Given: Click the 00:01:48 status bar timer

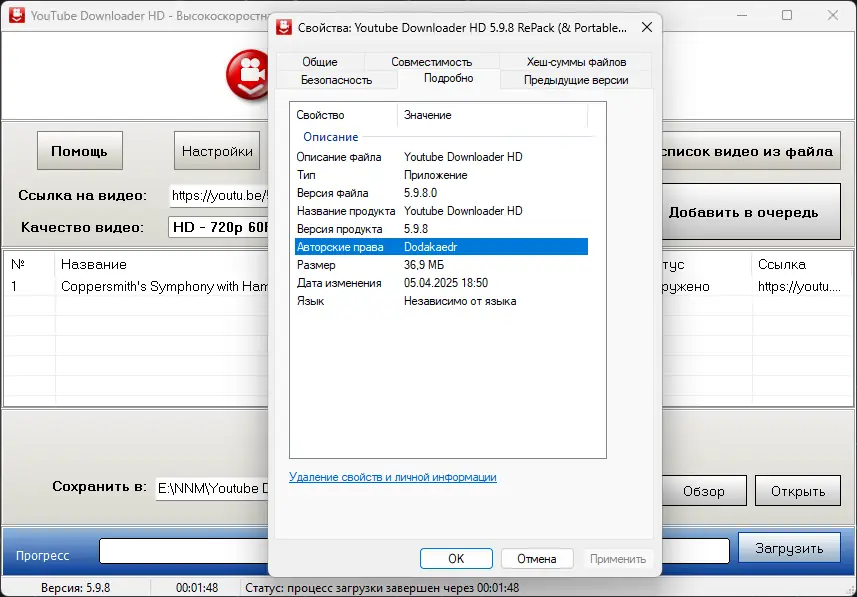Looking at the screenshot, I should click(x=197, y=588).
